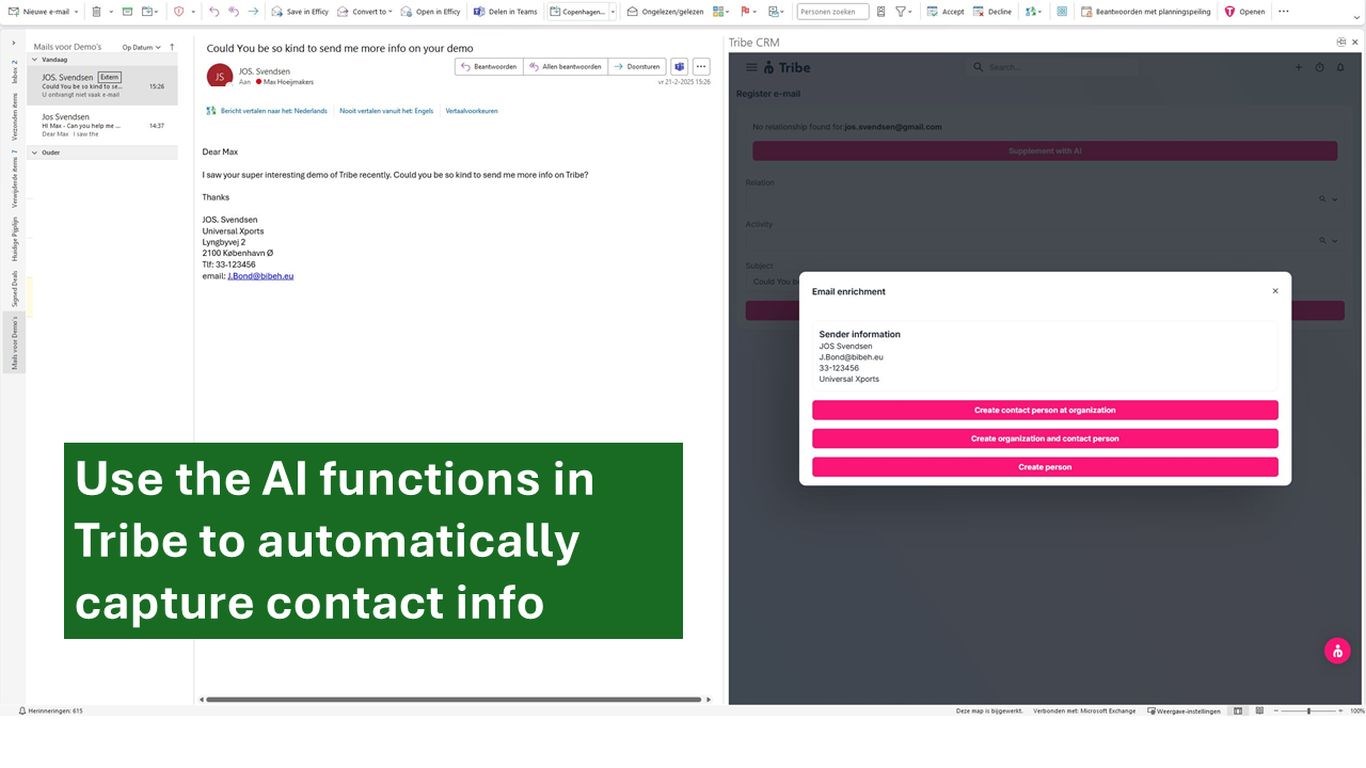Viewport: 1366px width, 768px height.
Task: Click the J.Bond@bibeh.eu email link
Action: point(260,276)
